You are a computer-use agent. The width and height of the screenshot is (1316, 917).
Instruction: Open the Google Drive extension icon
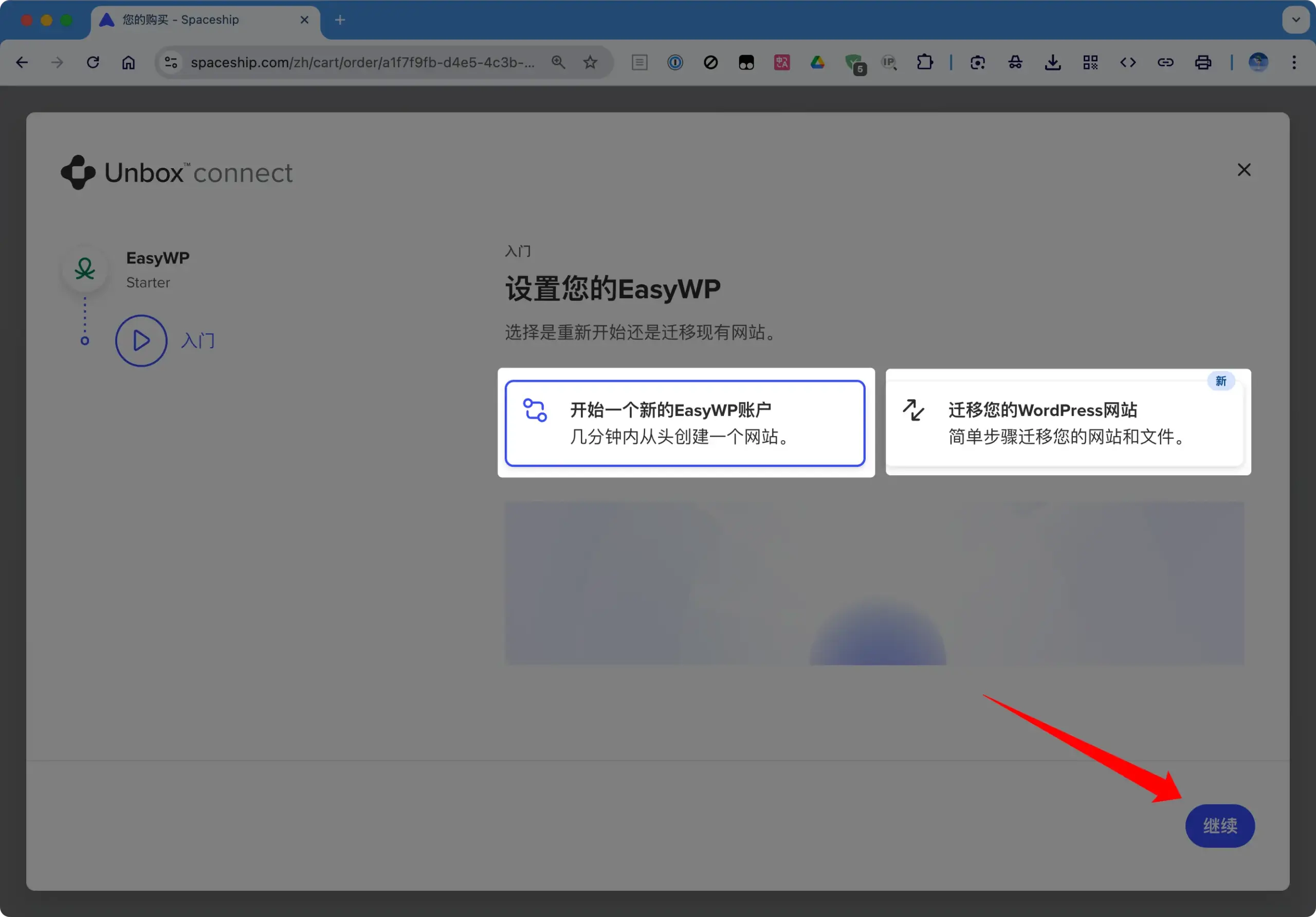tap(817, 62)
